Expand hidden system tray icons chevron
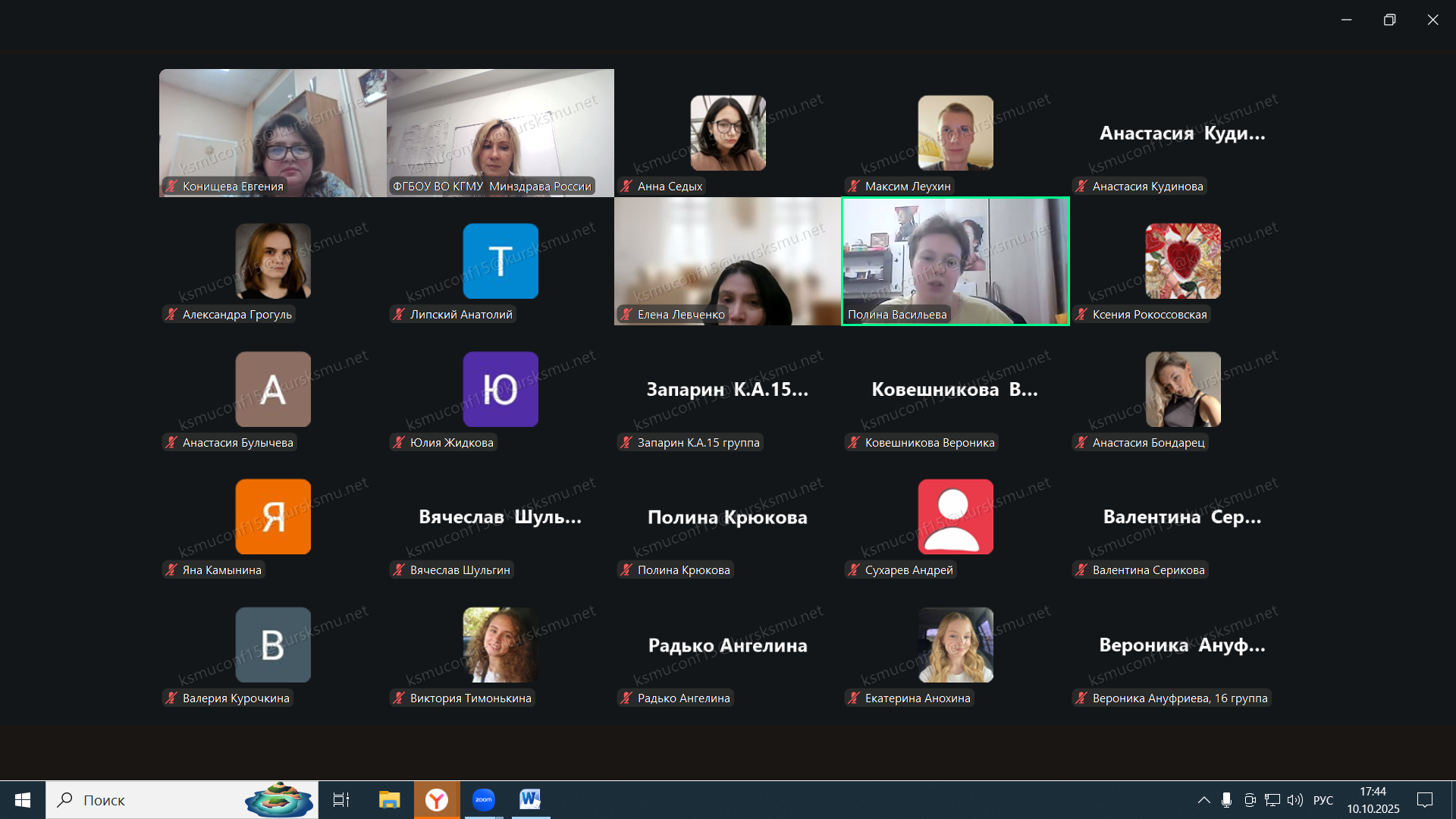This screenshot has height=819, width=1456. coord(1203,799)
